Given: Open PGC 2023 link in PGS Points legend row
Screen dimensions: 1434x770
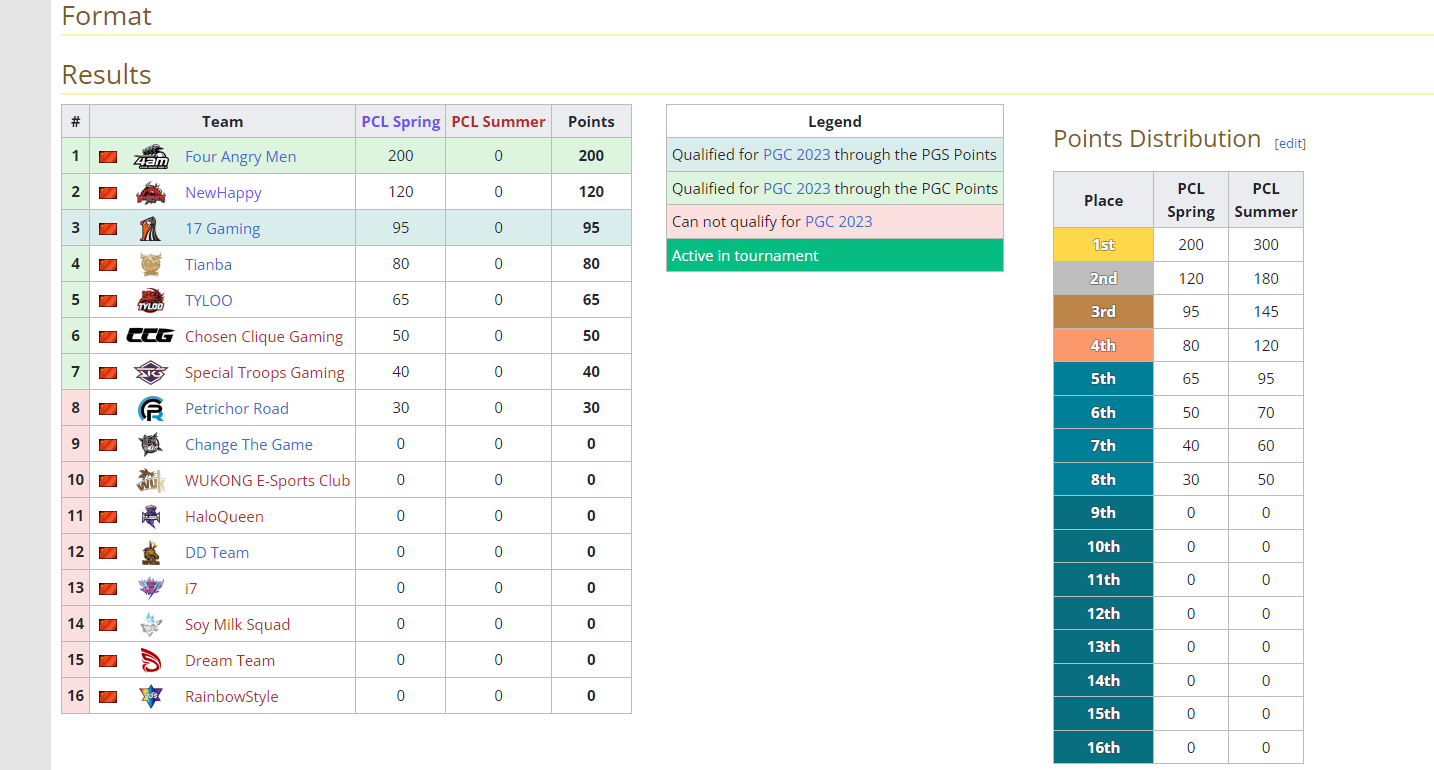Looking at the screenshot, I should coord(796,155).
